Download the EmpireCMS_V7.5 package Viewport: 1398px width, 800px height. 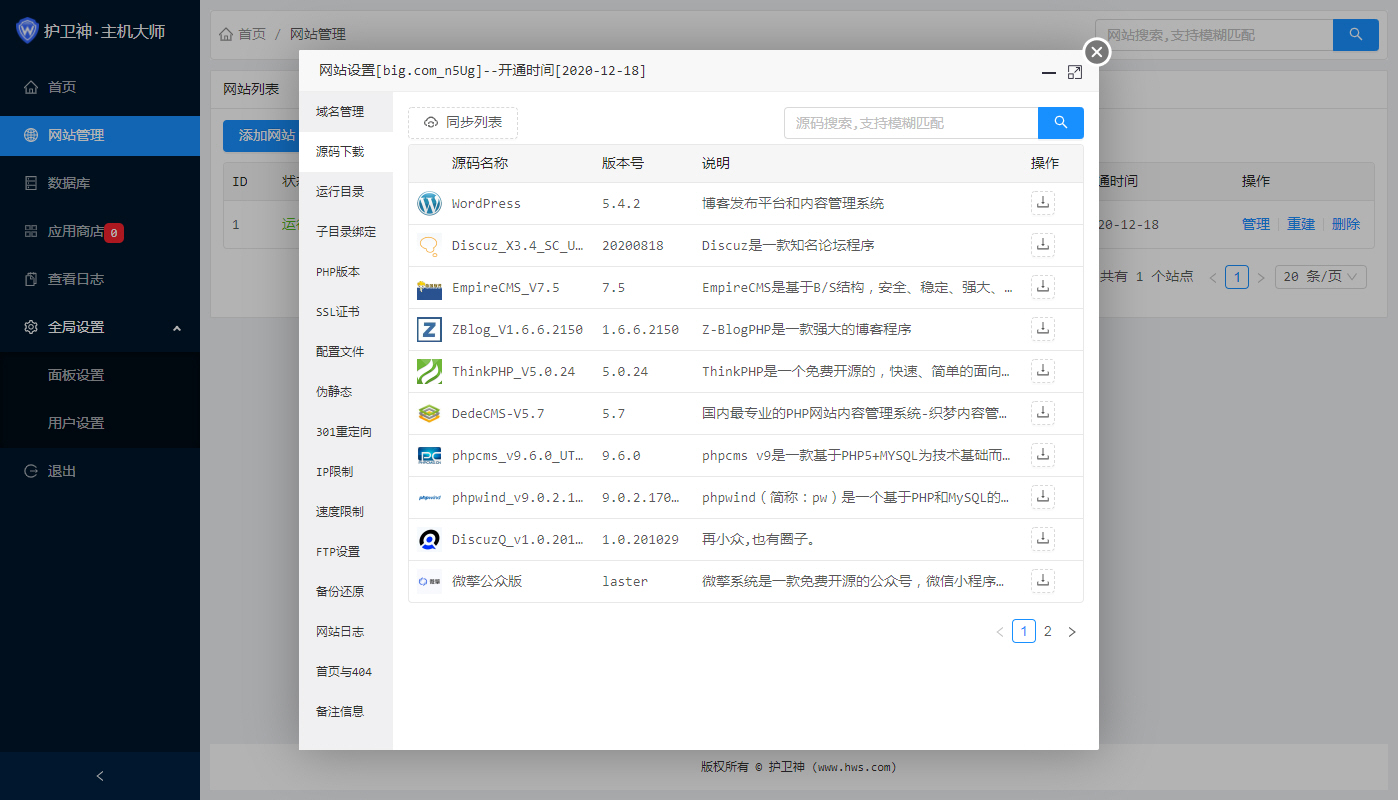point(1043,287)
